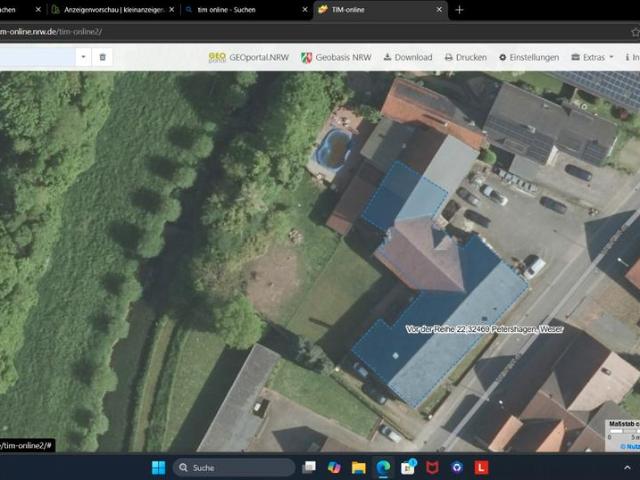The image size is (640, 480).
Task: Open the GEOportal.NRW link
Action: pyautogui.click(x=249, y=58)
